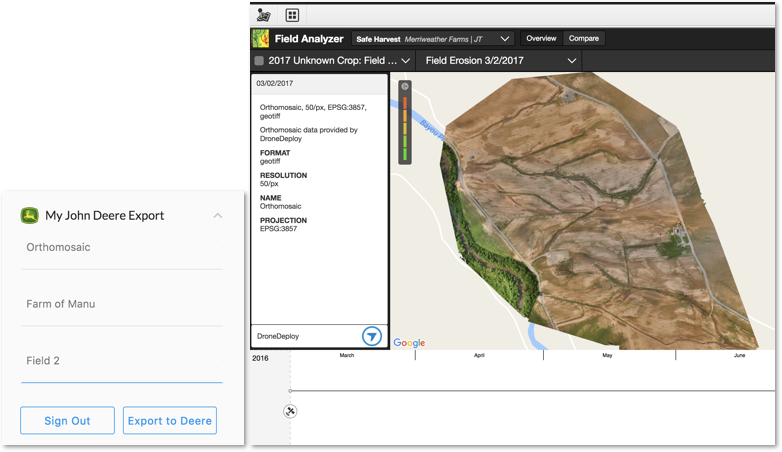Screen dimensions: 782x452
Task: Select the Farm of Manu field
Action: click(x=121, y=304)
